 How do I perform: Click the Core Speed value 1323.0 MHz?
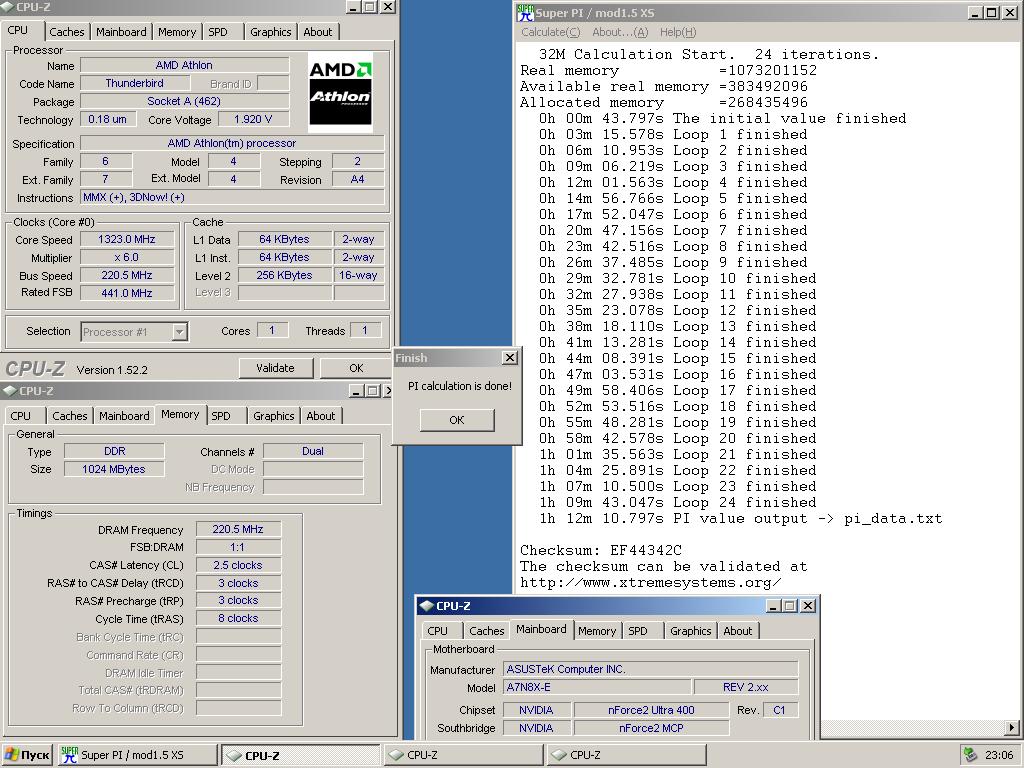127,240
